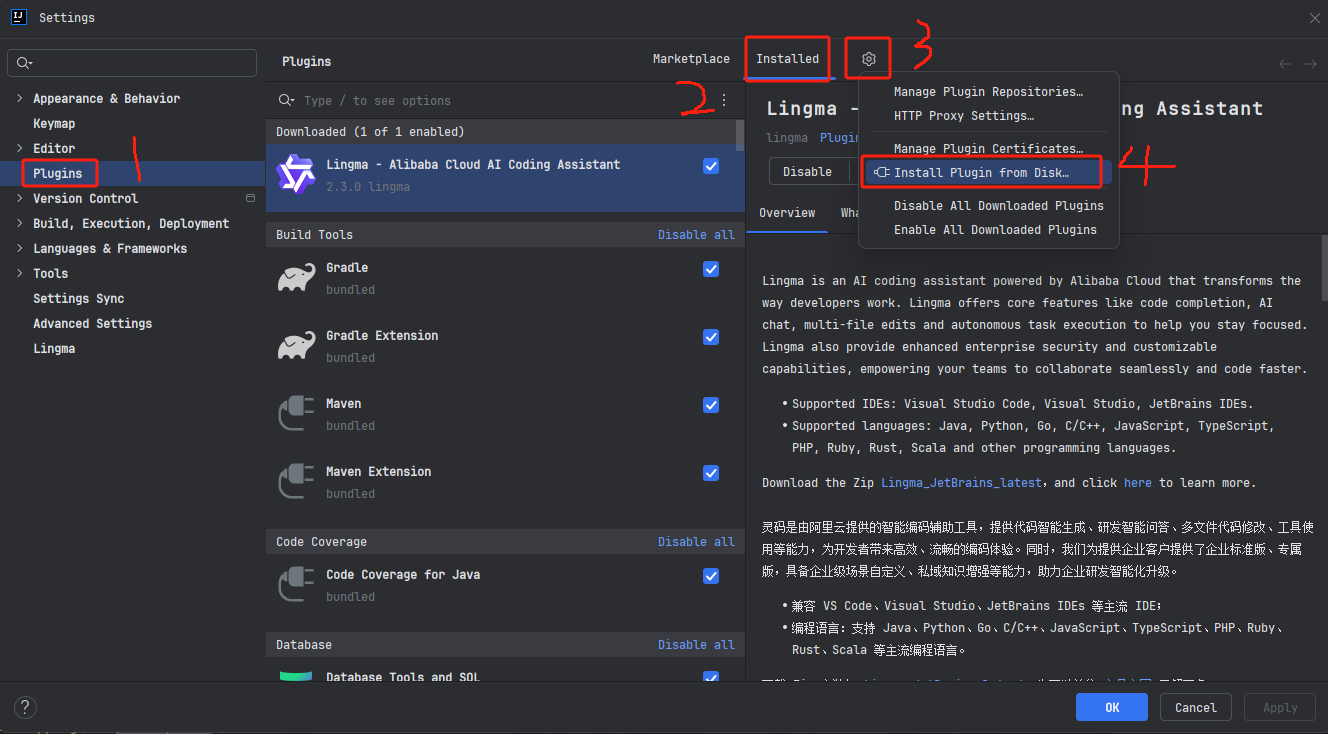Click the Gradle Extension elephant icon
The width and height of the screenshot is (1328, 734).
[x=296, y=346]
